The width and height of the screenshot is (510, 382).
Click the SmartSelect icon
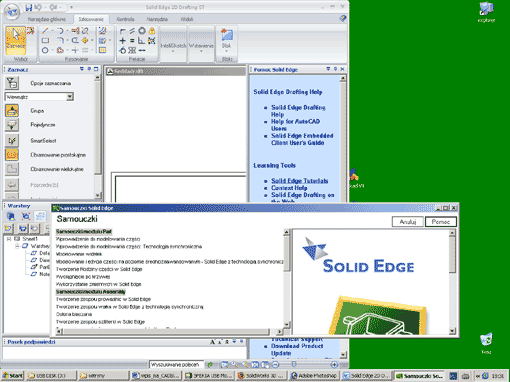coord(12,141)
